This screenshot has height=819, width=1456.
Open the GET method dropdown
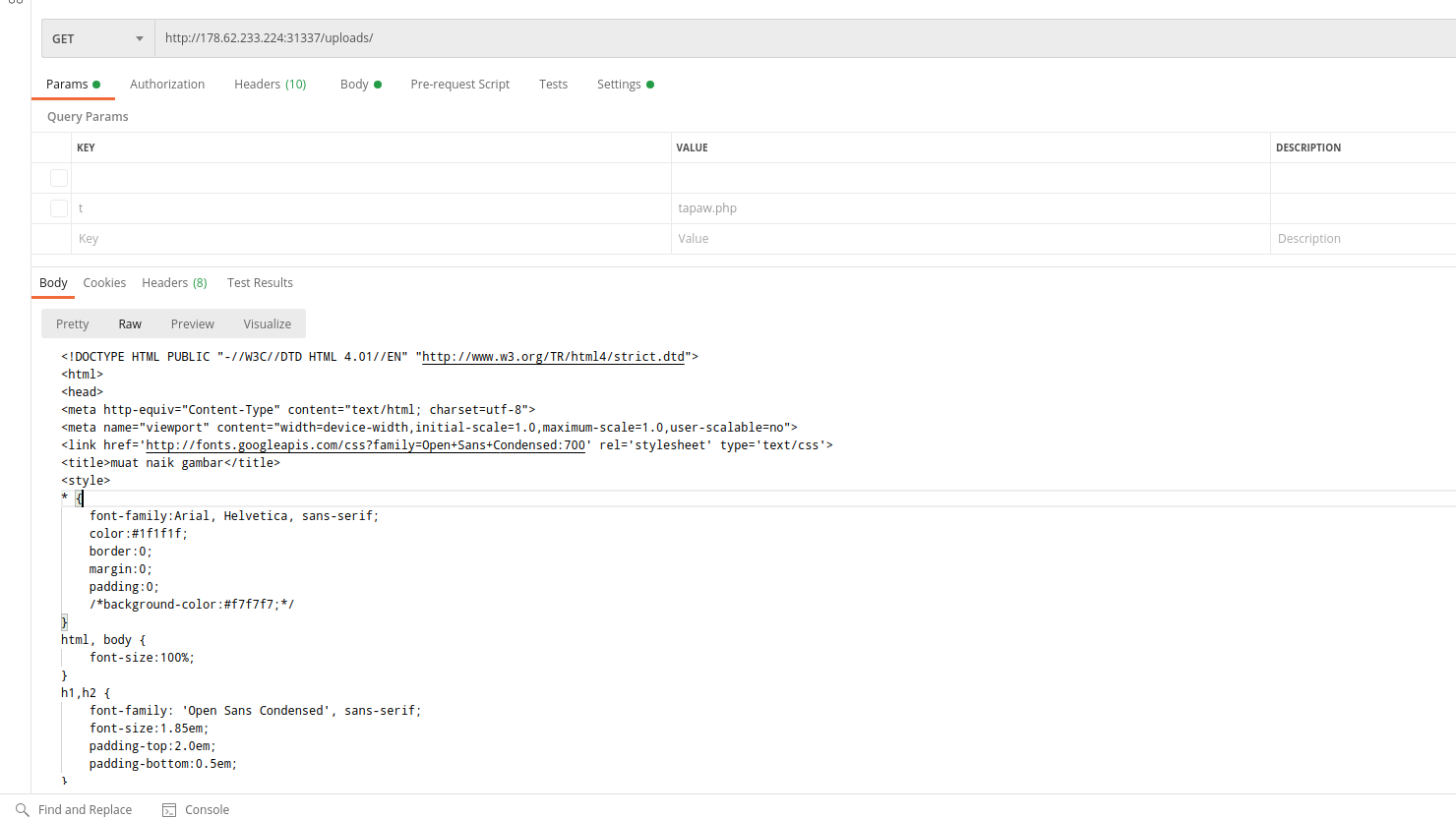point(97,38)
